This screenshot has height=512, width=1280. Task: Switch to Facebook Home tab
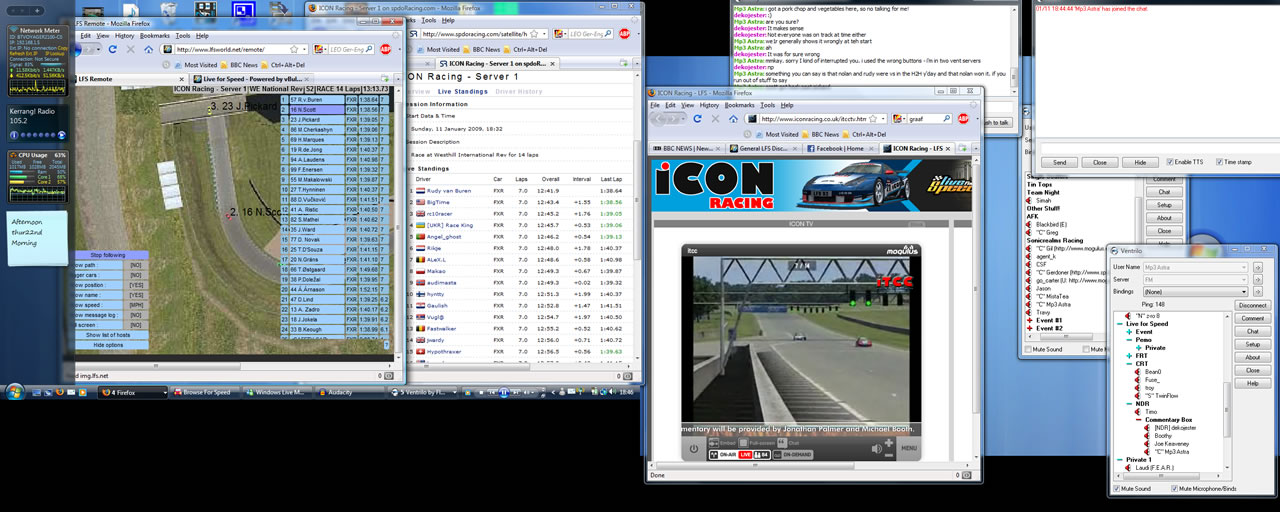pyautogui.click(x=841, y=148)
